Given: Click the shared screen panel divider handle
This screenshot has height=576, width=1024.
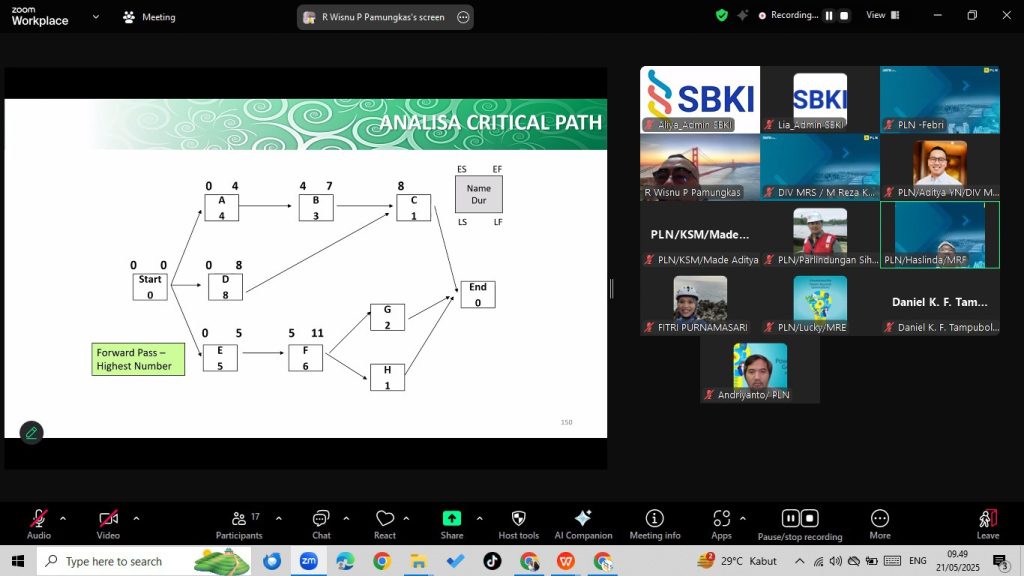Looking at the screenshot, I should (x=611, y=289).
